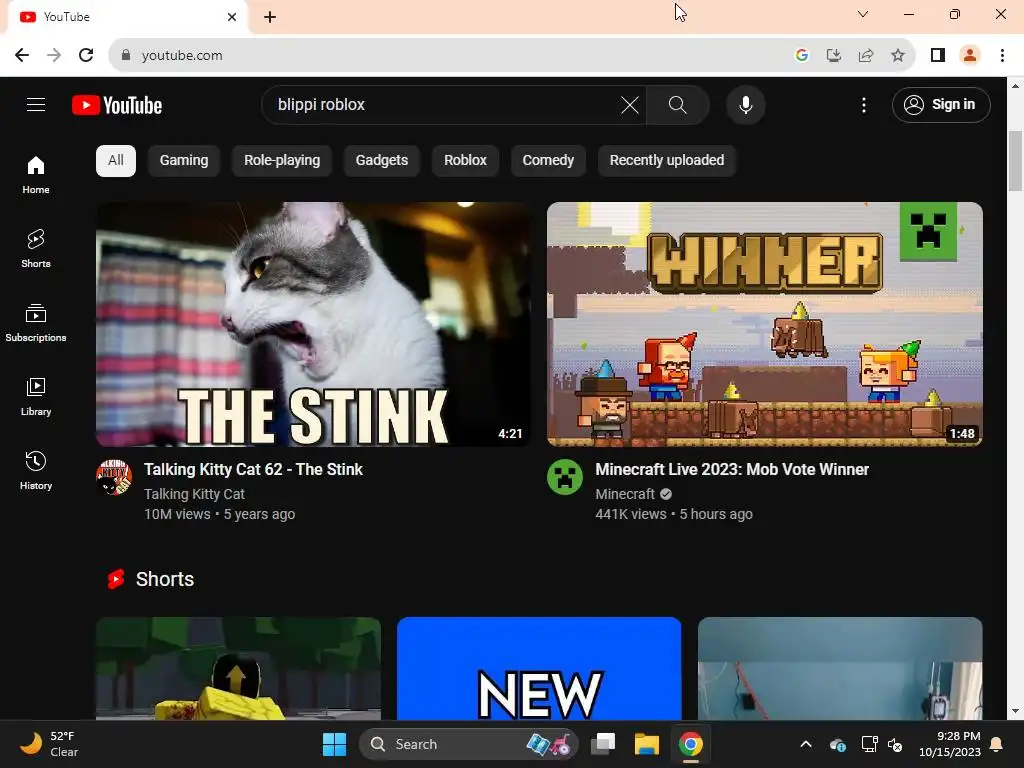Click the muted volume tray icon
Screen dimensions: 1024x768
895,744
